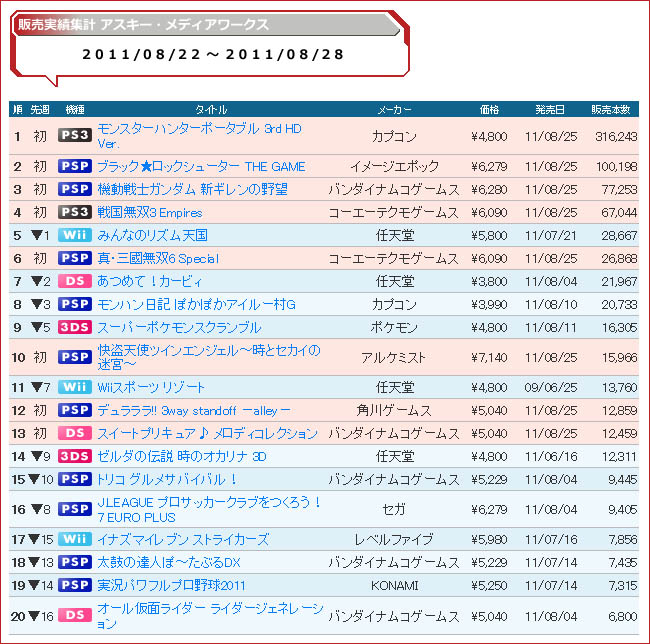Click the 3DS badge for スーパーポケモンスクランブル
This screenshot has height=644, width=650.
pos(75,327)
